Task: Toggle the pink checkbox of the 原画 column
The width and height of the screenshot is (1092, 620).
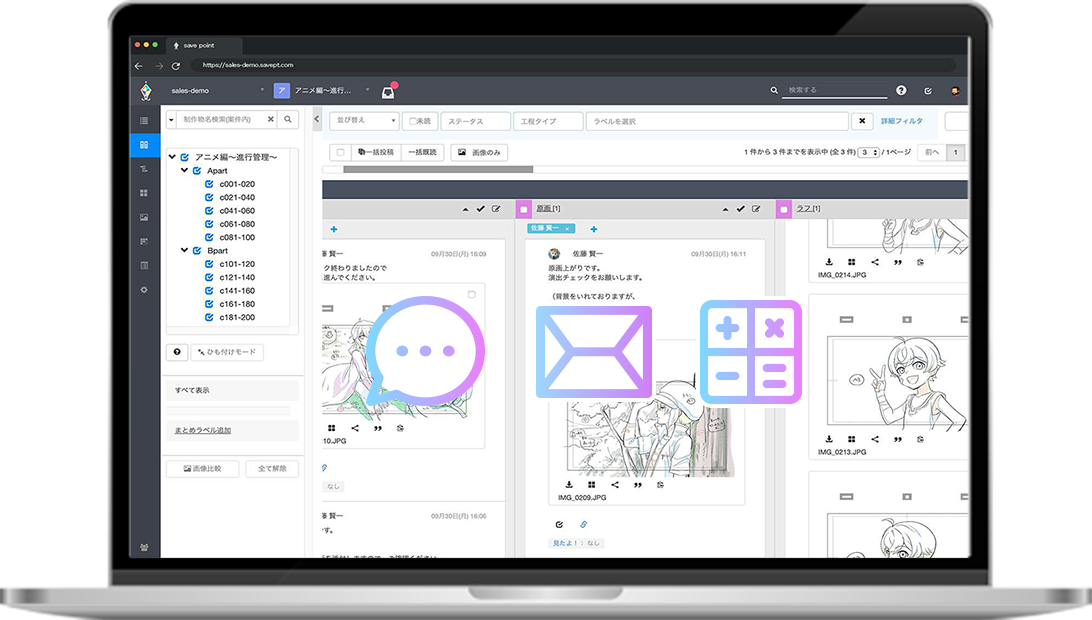Action: tap(524, 209)
